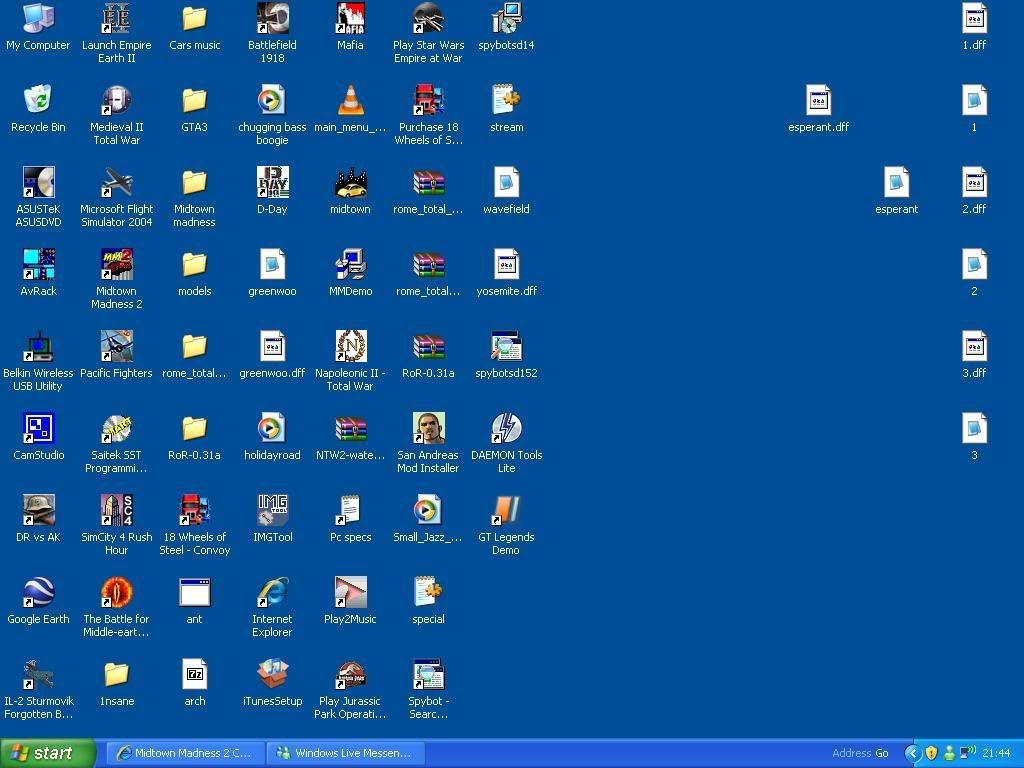The width and height of the screenshot is (1024, 768).
Task: Select the Cars music folder
Action: (x=194, y=19)
